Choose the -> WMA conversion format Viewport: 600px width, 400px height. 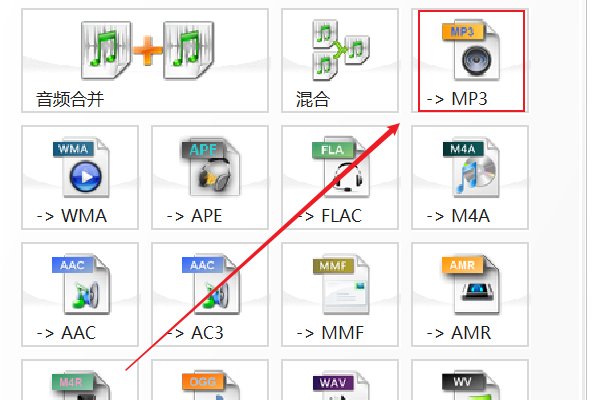[x=80, y=178]
